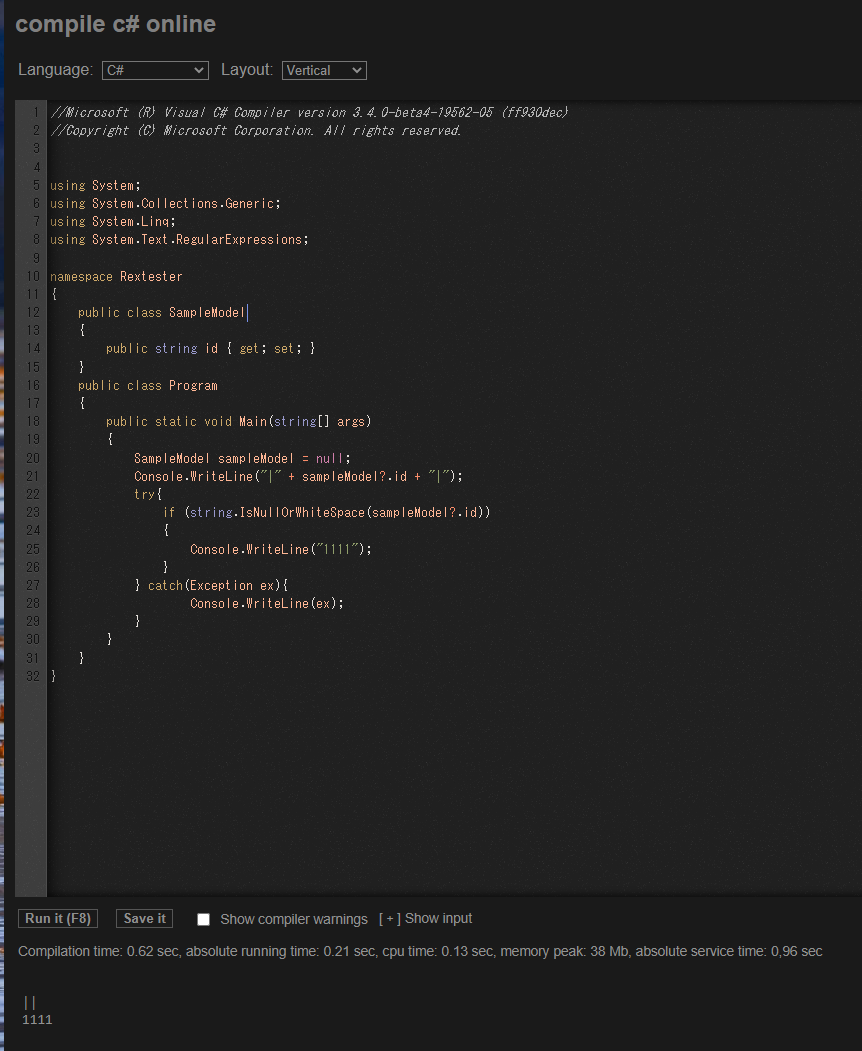
Task: Click line number 20 in the gutter
Action: tap(34, 458)
